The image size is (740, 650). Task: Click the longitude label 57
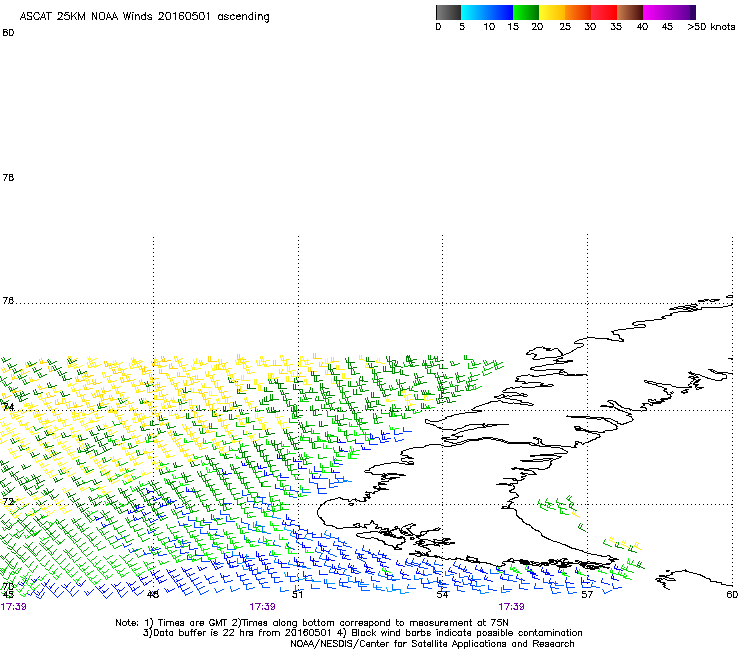pos(587,595)
